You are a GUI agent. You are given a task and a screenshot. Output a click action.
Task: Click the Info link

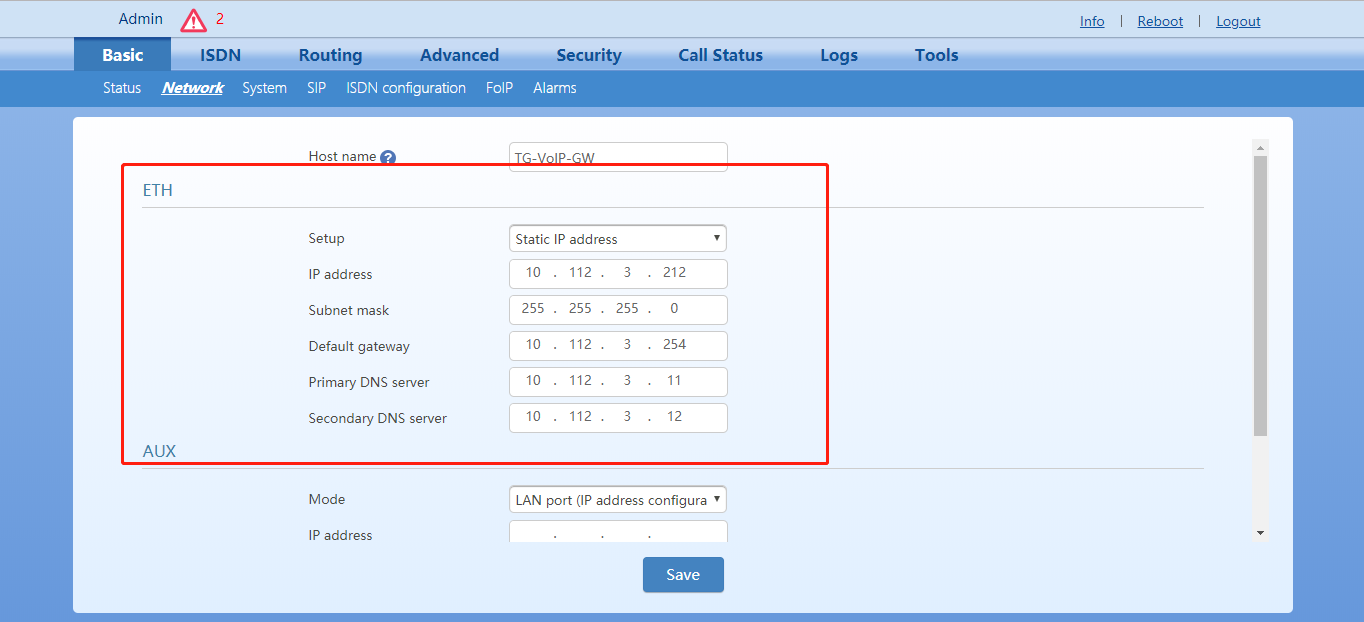[1092, 21]
